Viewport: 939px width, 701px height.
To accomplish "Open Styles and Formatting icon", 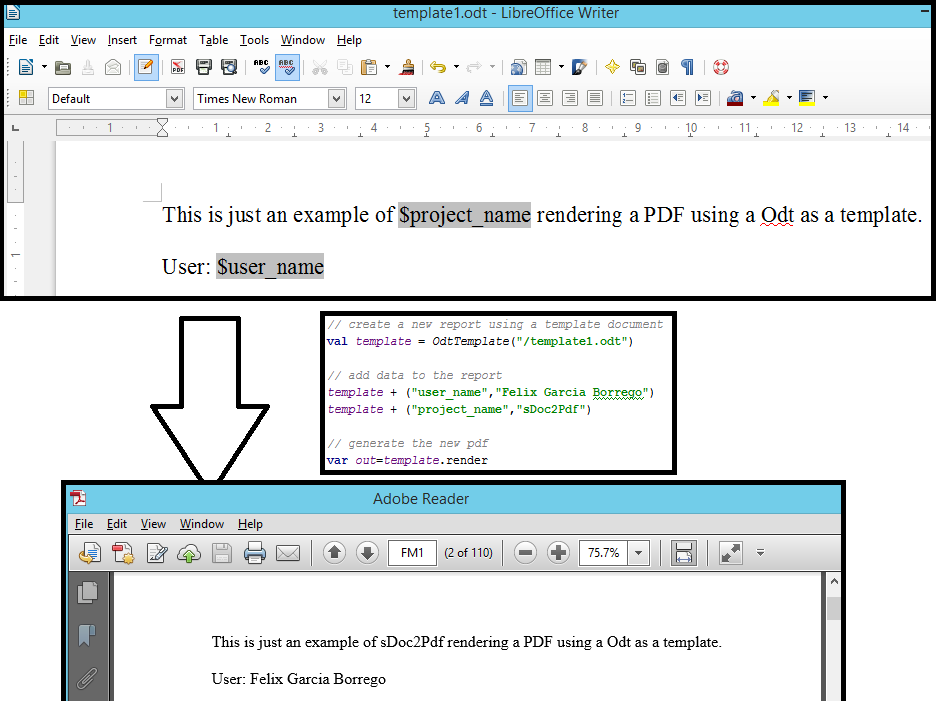I will [26, 98].
